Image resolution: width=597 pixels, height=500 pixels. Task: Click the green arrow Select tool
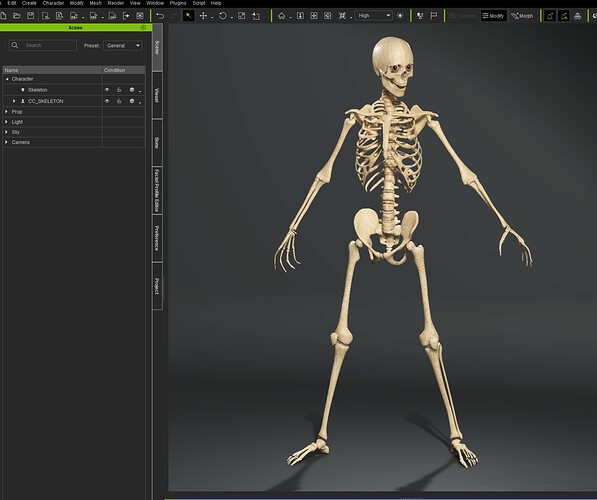click(x=188, y=16)
